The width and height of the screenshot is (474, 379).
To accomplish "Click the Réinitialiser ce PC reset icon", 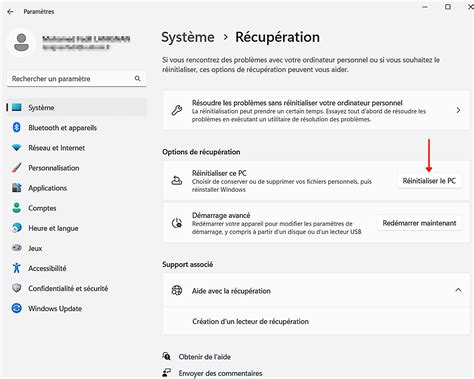I will tap(177, 181).
